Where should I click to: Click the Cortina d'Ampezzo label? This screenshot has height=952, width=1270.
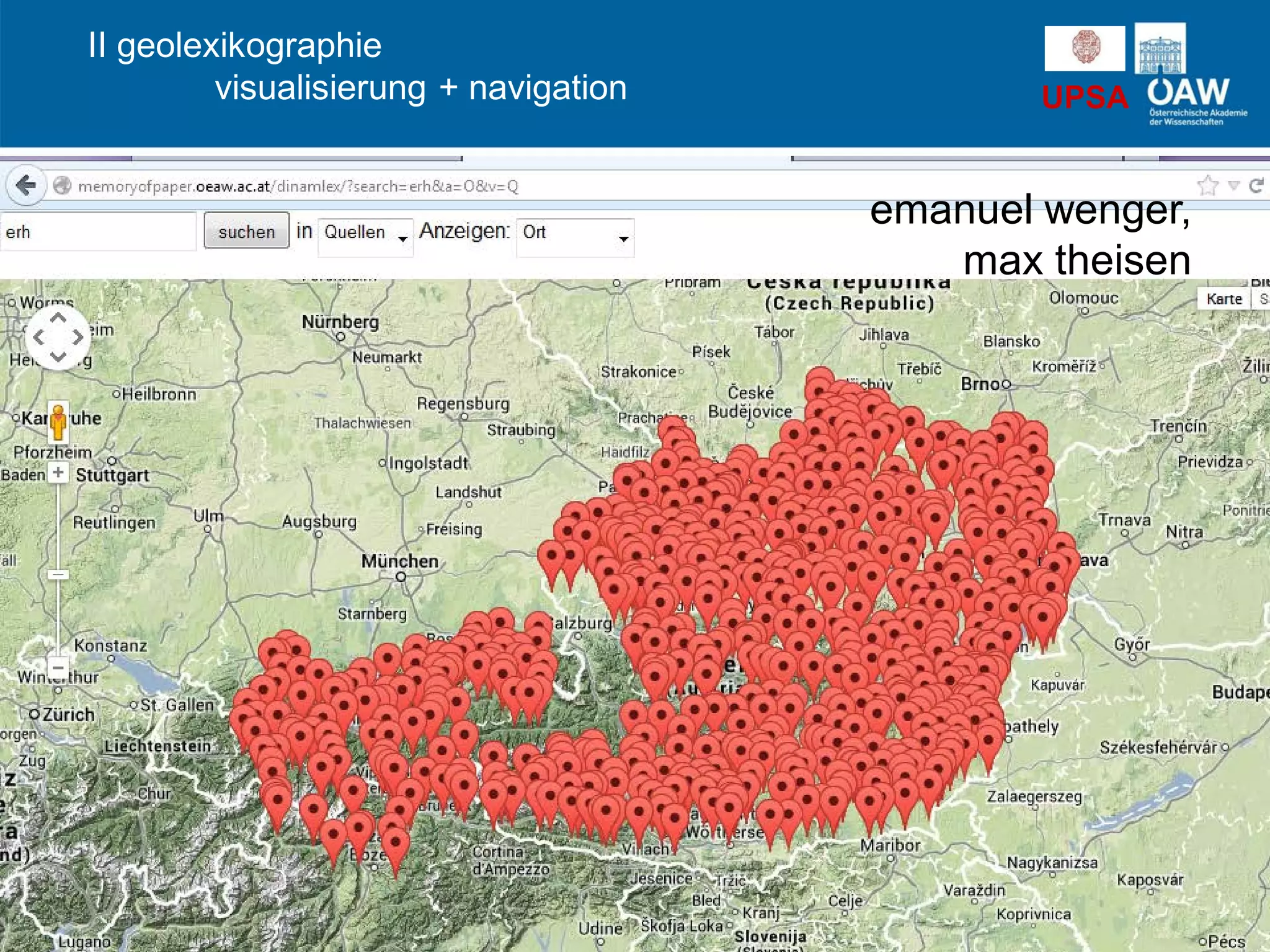[x=510, y=860]
